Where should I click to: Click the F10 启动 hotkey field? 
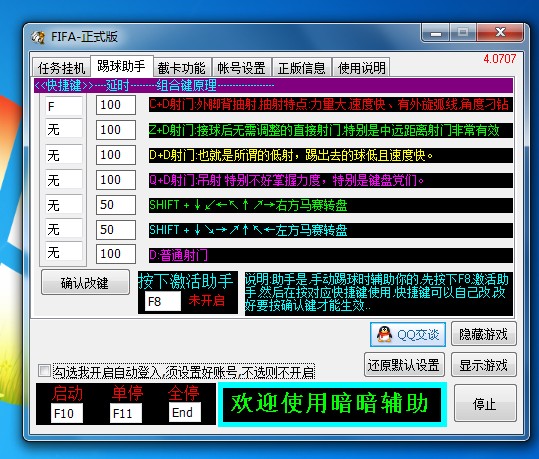click(67, 413)
